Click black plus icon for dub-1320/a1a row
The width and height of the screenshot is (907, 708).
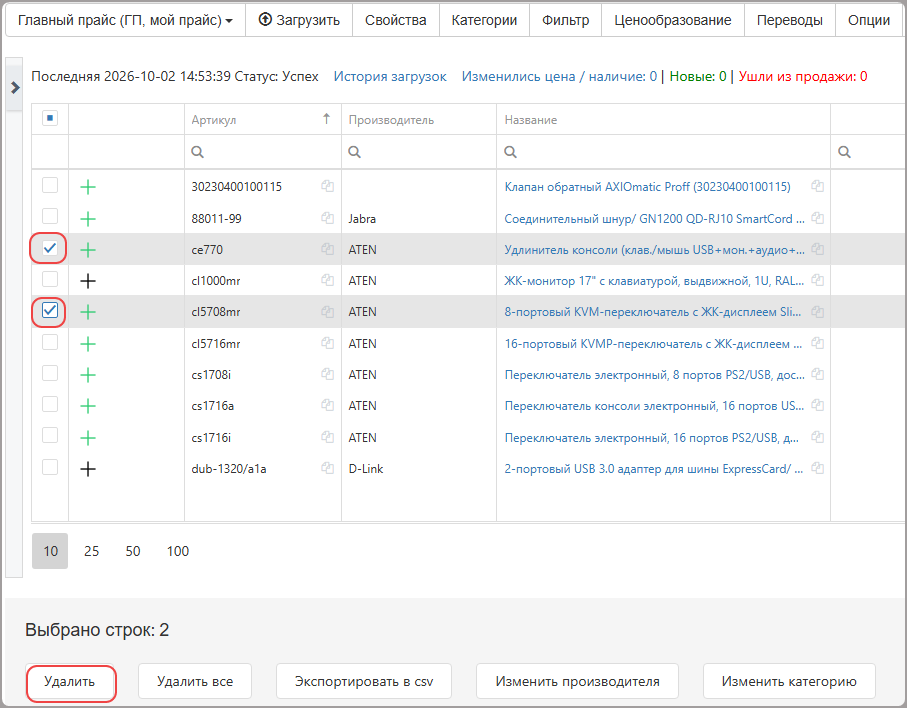88,469
